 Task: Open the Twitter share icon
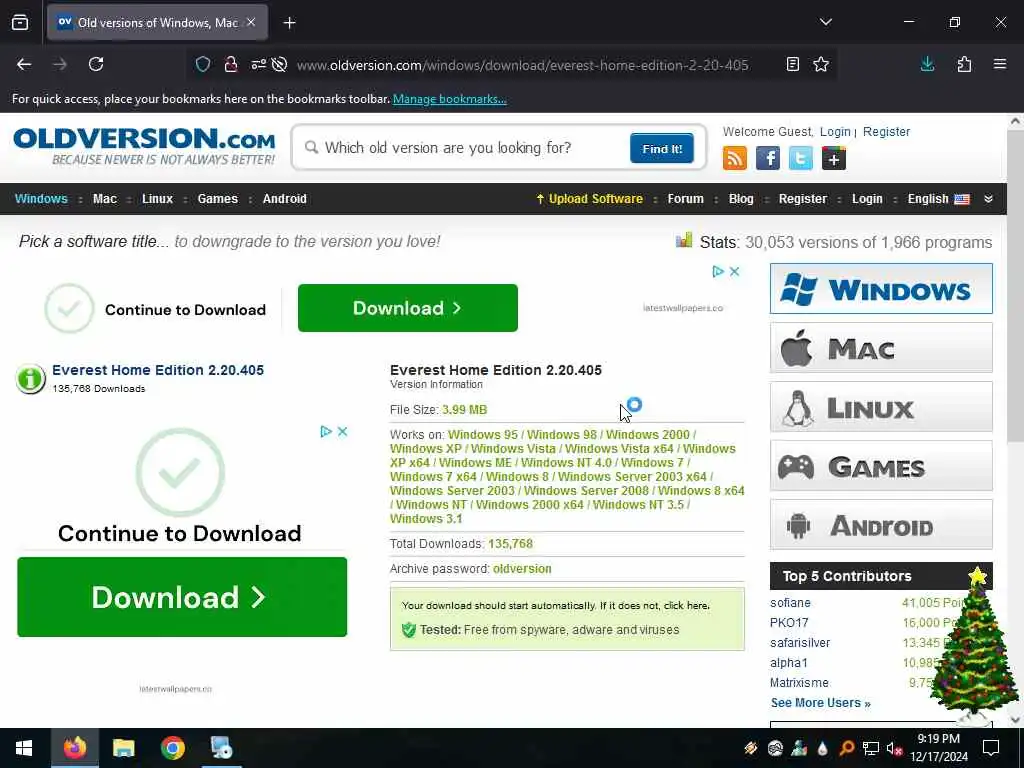pos(801,158)
